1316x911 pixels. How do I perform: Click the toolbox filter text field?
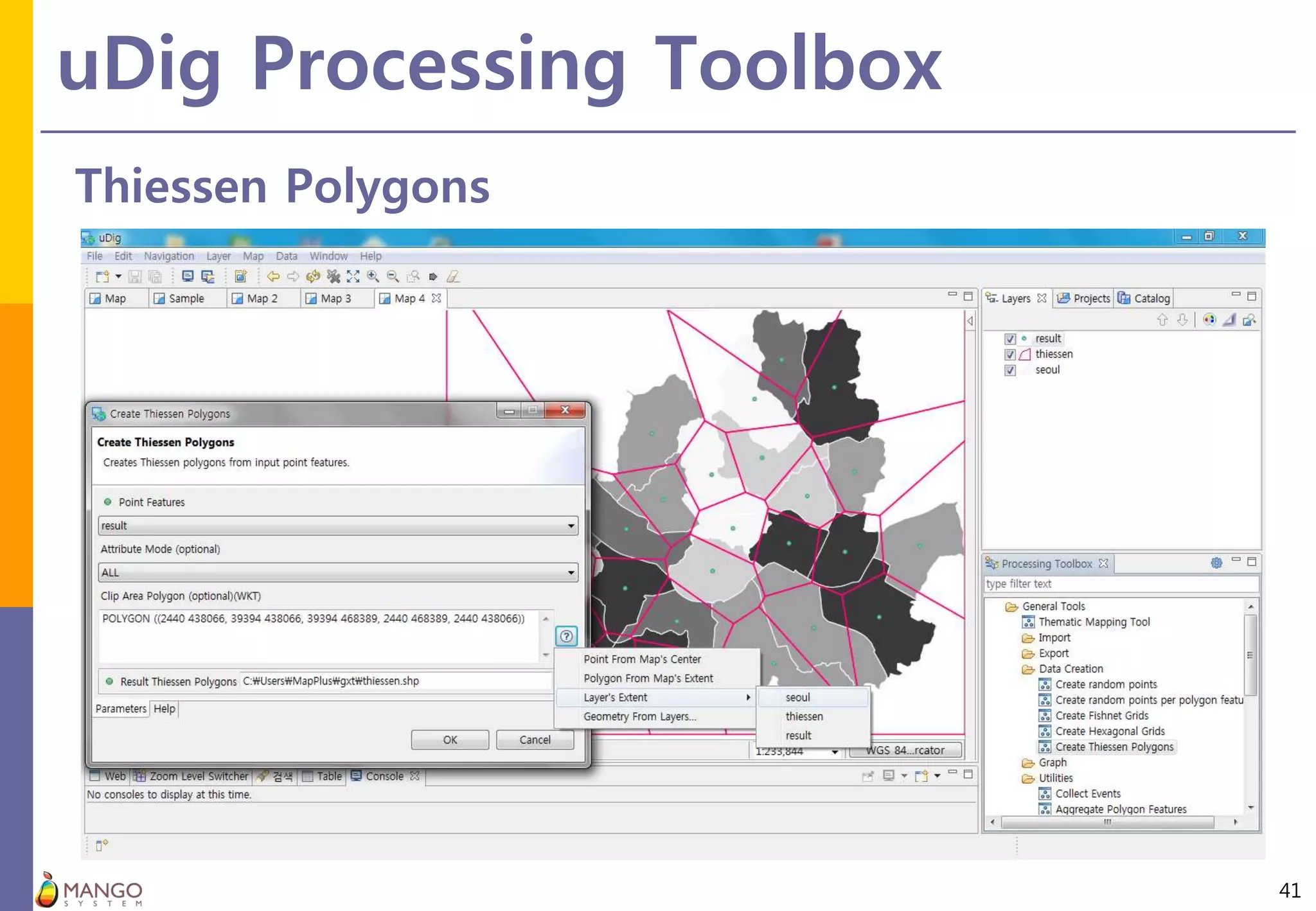(1121, 584)
